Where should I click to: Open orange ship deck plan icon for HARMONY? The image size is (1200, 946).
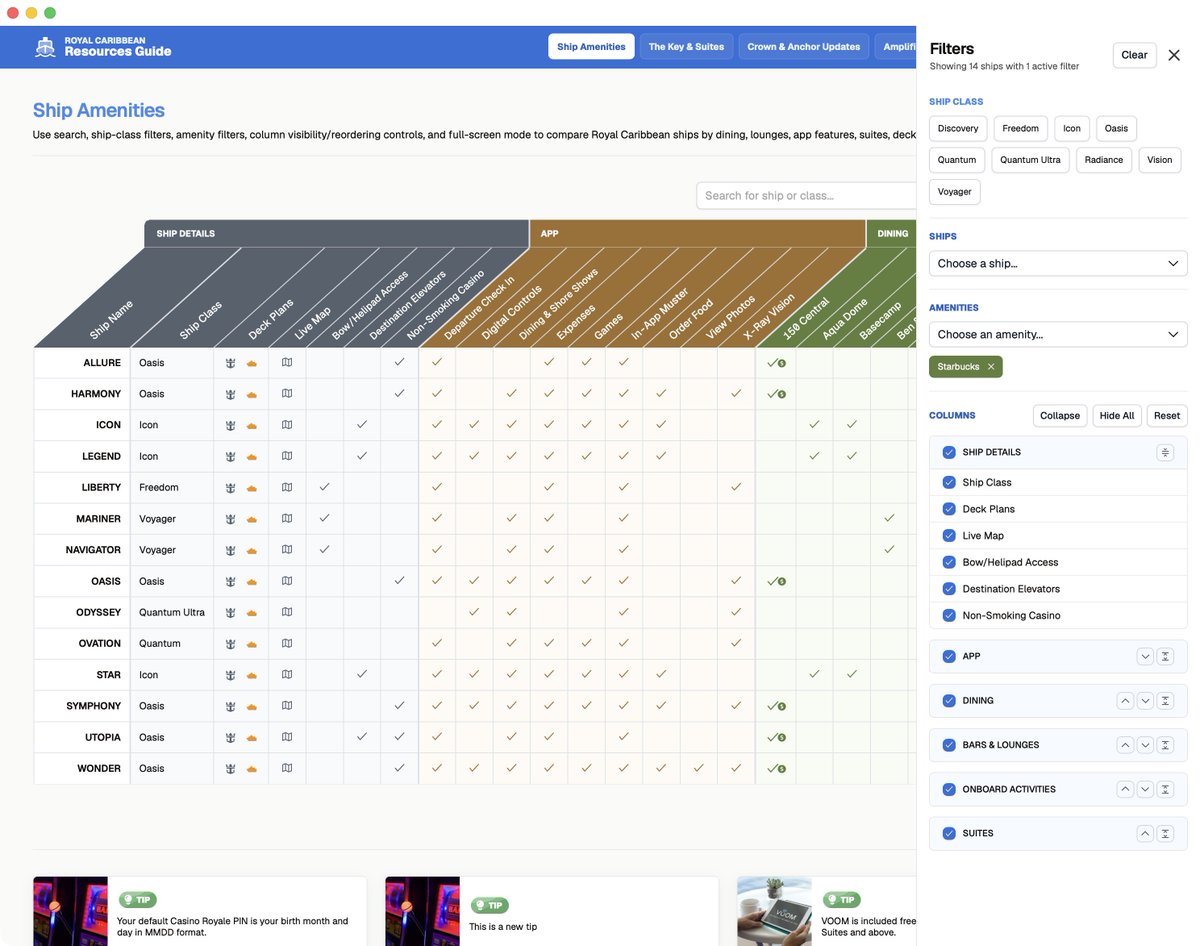click(x=252, y=394)
